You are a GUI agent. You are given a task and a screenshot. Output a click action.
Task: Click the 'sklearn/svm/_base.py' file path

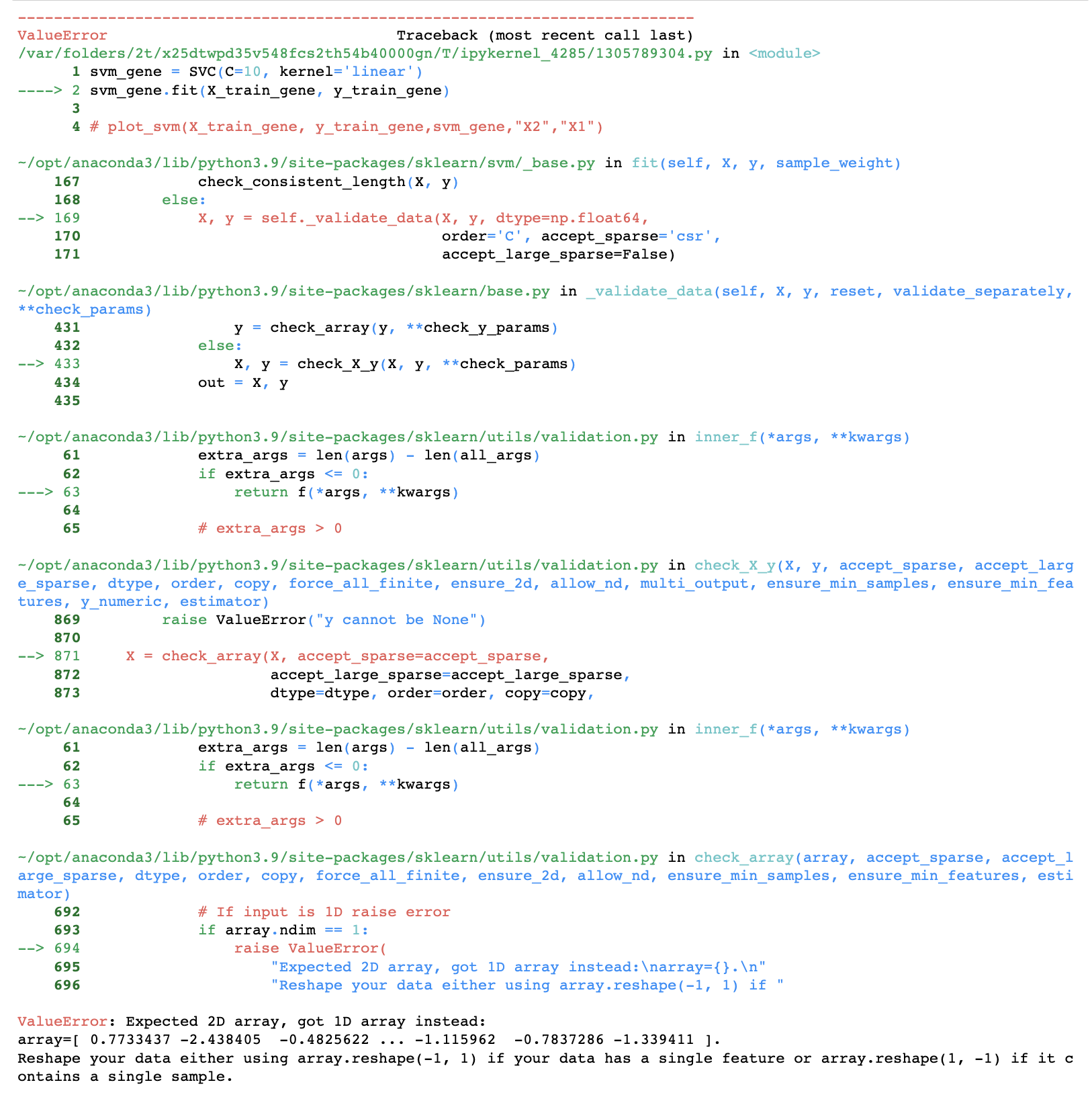[x=306, y=163]
